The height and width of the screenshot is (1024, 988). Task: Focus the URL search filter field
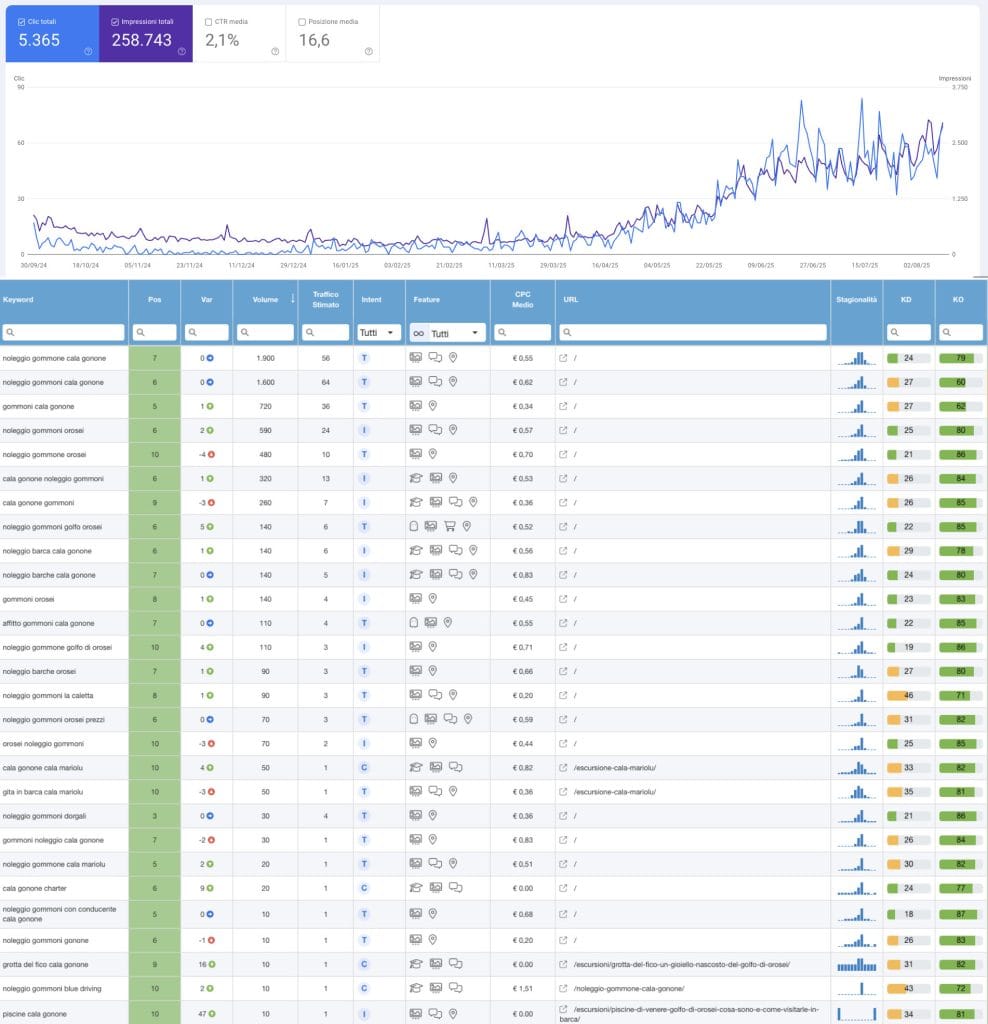pyautogui.click(x=693, y=332)
